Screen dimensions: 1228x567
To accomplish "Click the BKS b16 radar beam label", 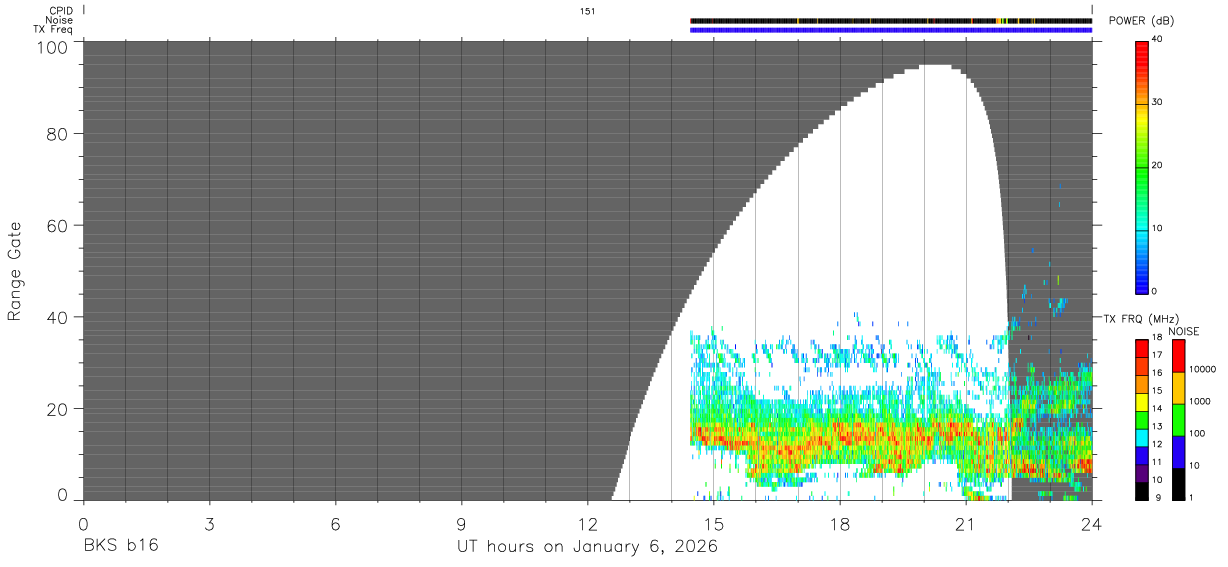I will click(119, 546).
